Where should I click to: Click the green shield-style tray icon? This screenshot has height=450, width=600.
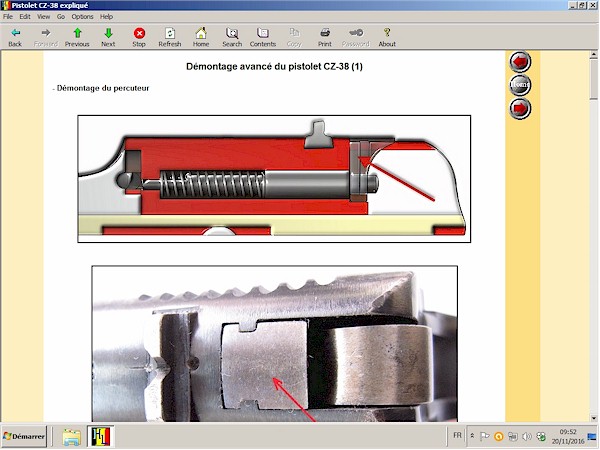tap(541, 436)
